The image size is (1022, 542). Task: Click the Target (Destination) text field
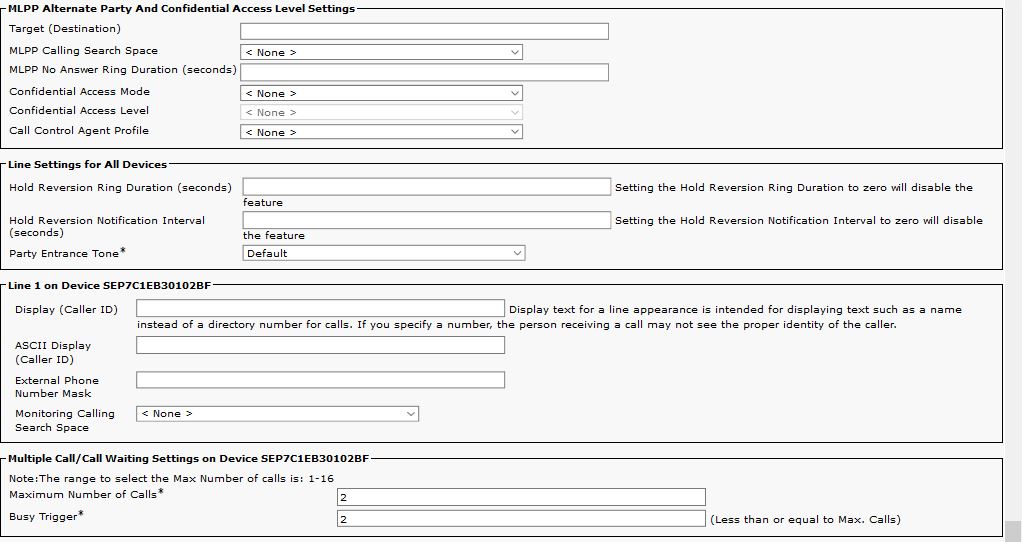[x=424, y=31]
